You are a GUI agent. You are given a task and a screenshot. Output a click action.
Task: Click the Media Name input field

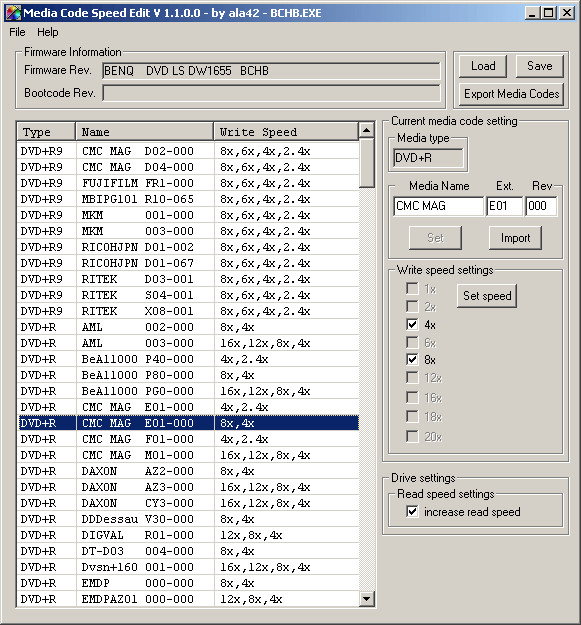[438, 206]
